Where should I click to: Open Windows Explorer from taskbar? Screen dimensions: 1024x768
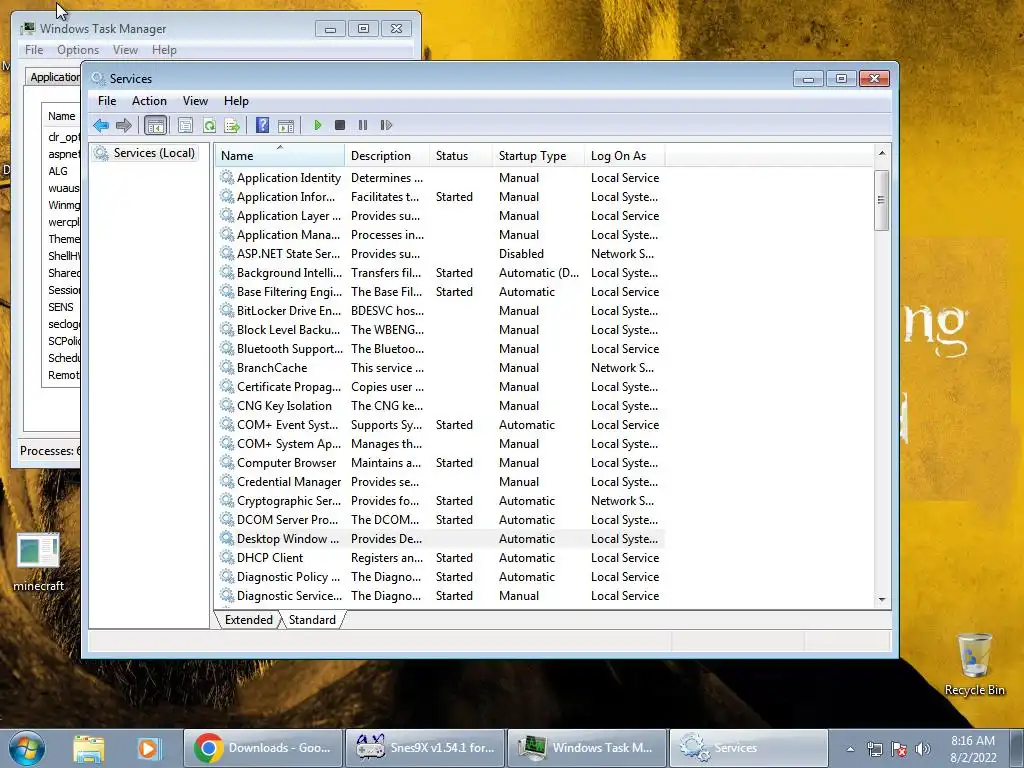(x=89, y=748)
